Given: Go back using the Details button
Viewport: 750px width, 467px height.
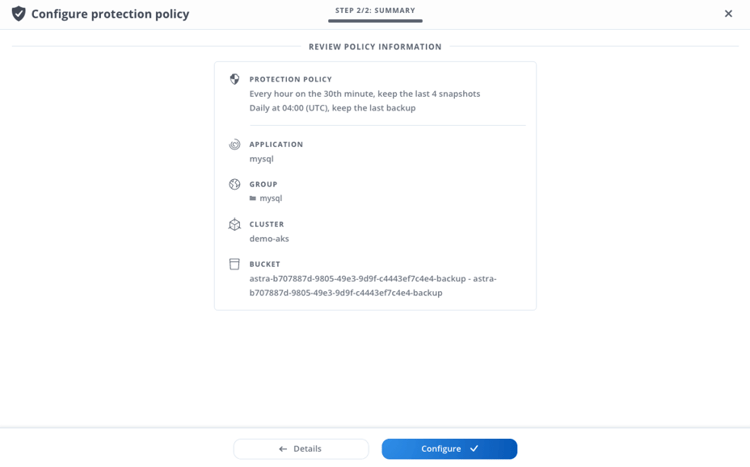Looking at the screenshot, I should pyautogui.click(x=301, y=449).
